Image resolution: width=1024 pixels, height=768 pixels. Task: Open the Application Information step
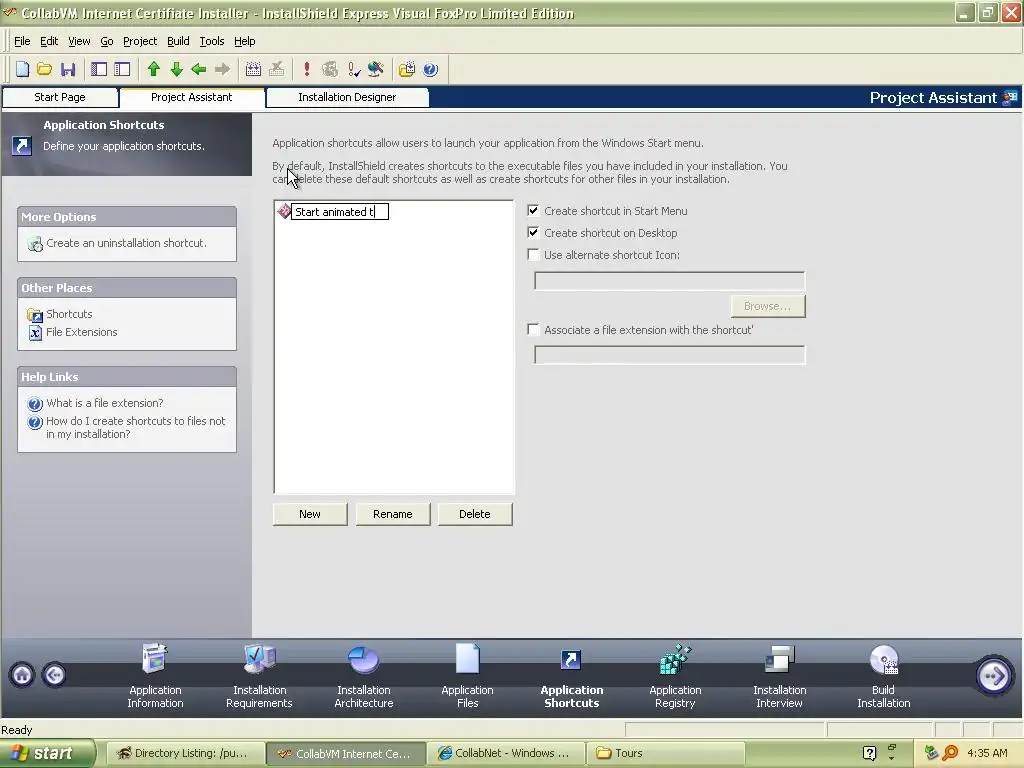click(155, 676)
